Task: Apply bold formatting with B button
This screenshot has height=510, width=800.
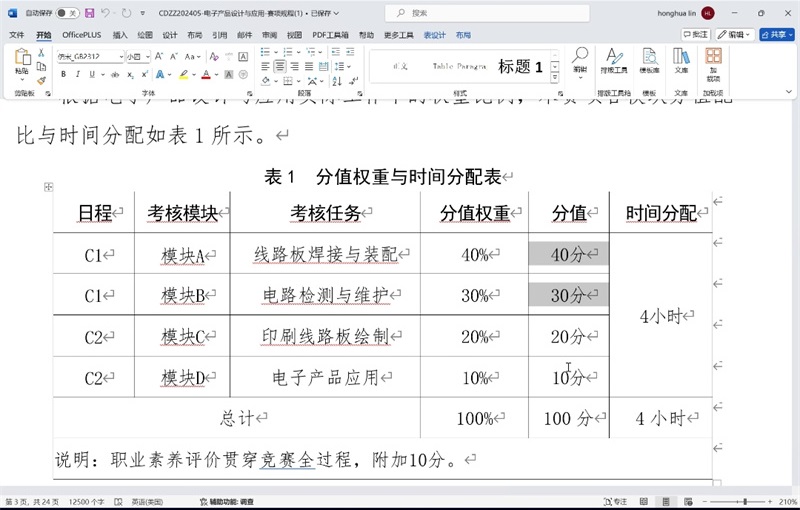Action: tap(63, 74)
